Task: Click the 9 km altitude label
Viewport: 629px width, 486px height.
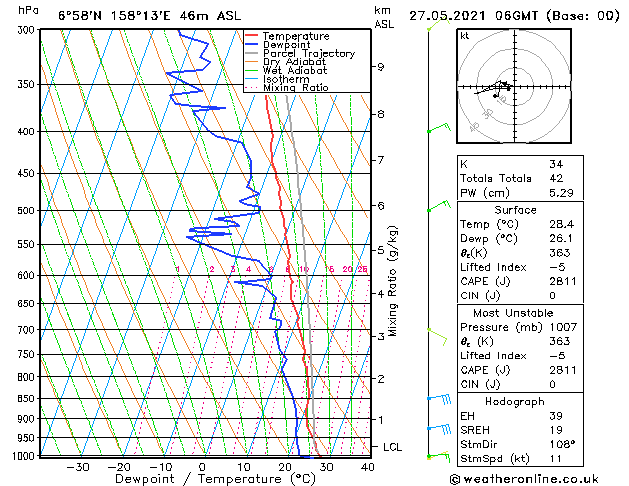Action: click(x=380, y=67)
